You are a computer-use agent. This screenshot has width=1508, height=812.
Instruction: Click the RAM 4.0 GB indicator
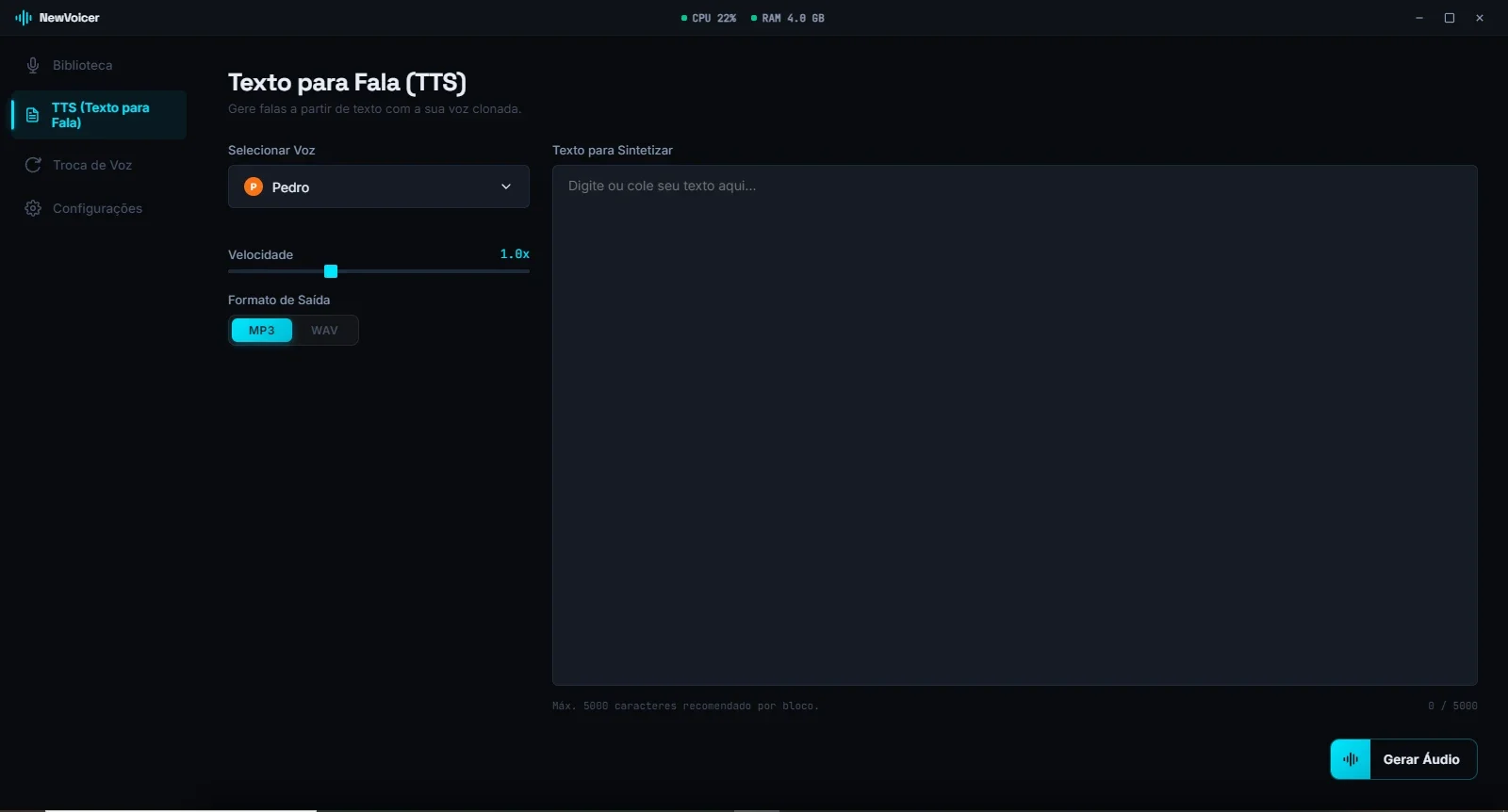(788, 18)
